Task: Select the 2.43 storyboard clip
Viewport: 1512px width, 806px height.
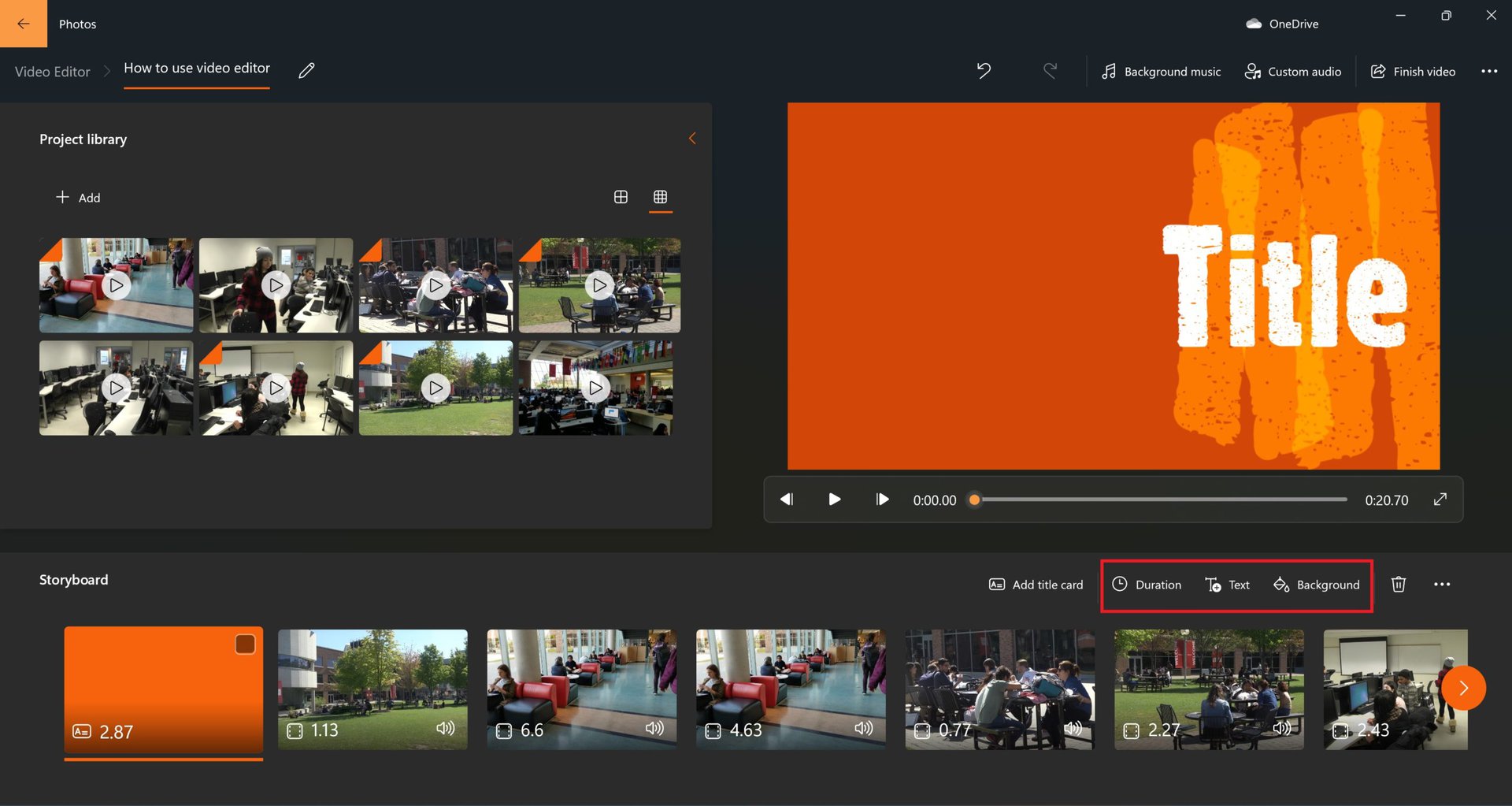Action: [x=1395, y=689]
